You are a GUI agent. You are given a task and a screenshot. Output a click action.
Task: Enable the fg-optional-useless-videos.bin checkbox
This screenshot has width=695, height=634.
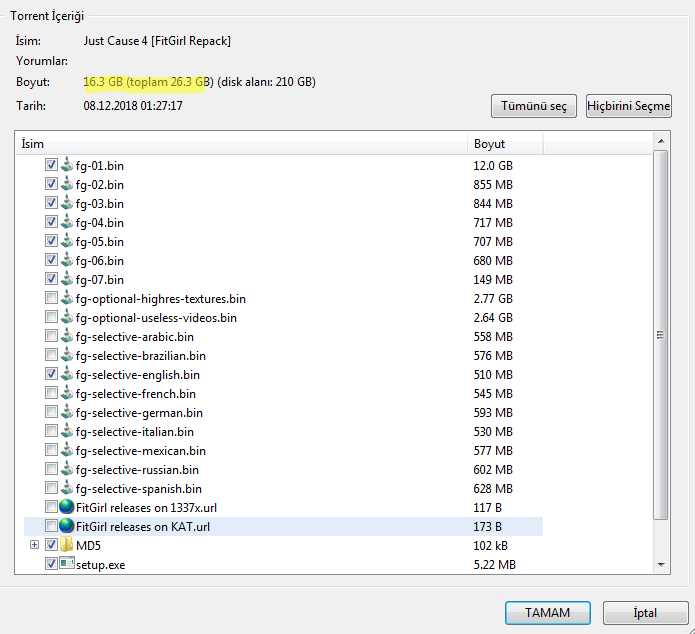pos(51,317)
